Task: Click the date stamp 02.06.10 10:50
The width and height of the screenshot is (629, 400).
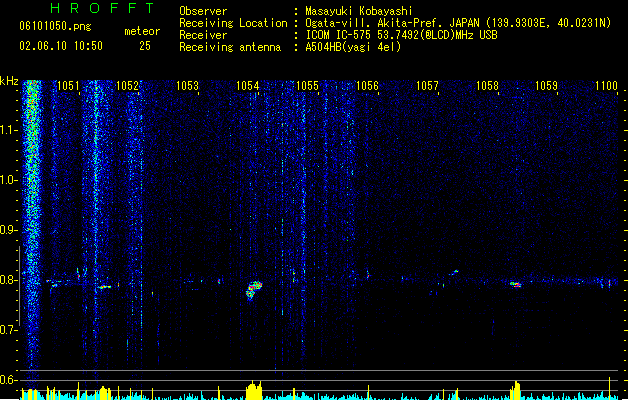Action: pyautogui.click(x=61, y=46)
